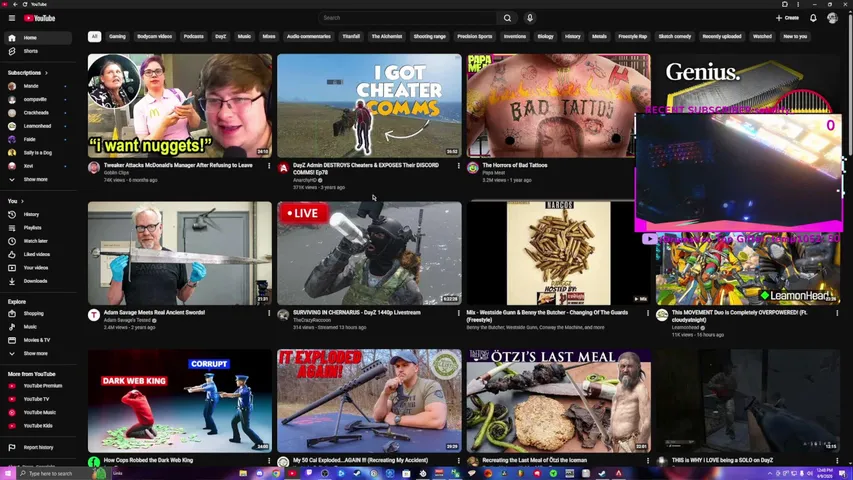The height and width of the screenshot is (480, 853).
Task: Select the All filter chip
Action: 94,36
